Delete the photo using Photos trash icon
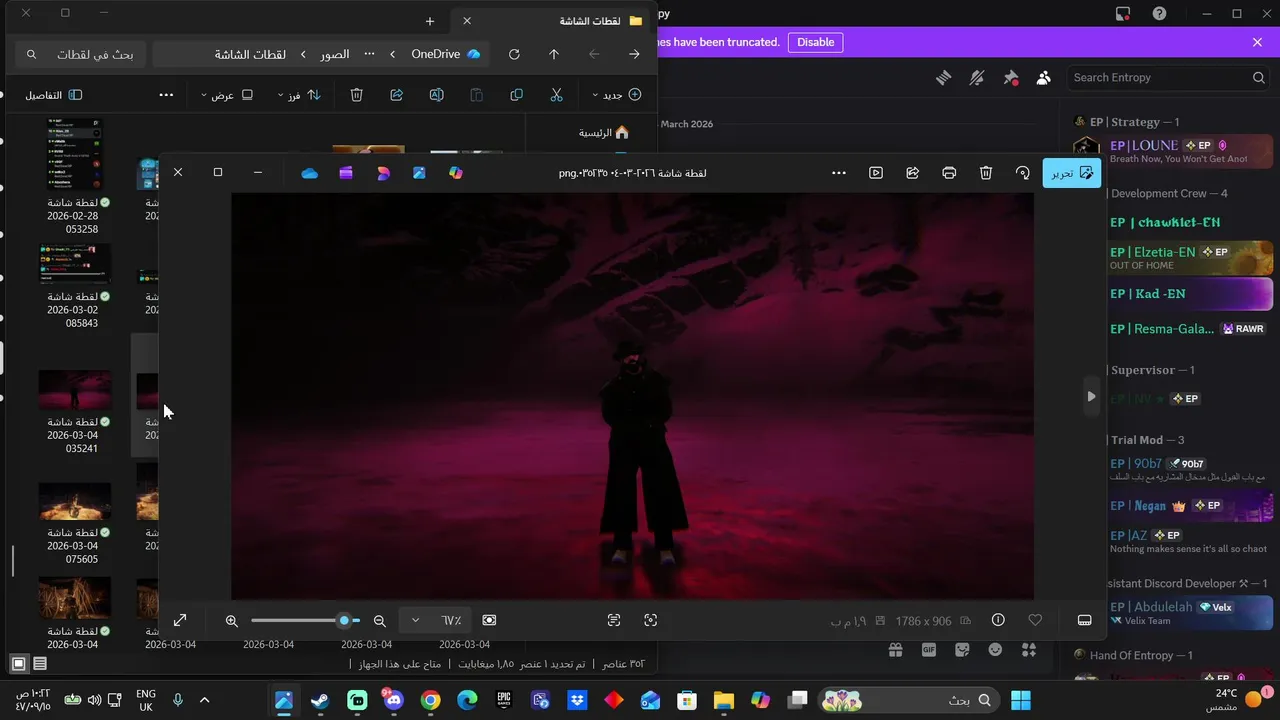The height and width of the screenshot is (720, 1280). click(986, 173)
